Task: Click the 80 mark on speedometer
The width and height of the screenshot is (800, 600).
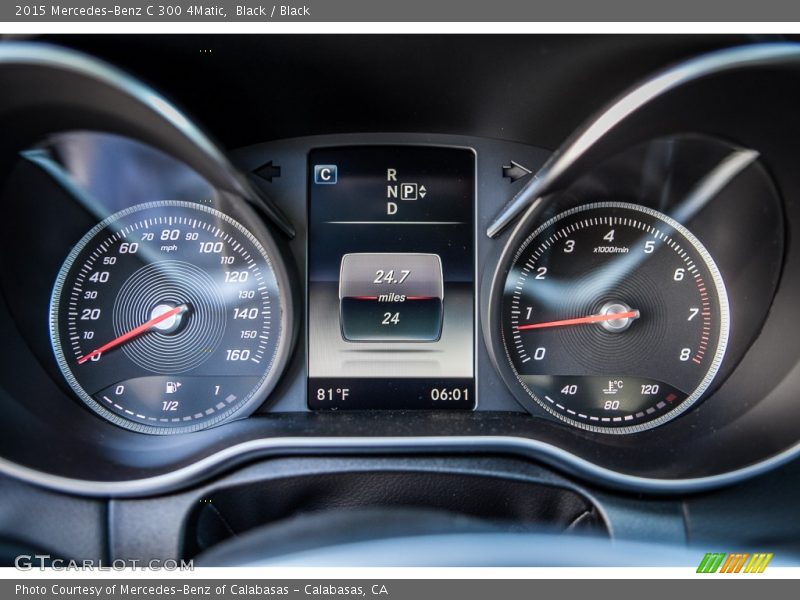Action: pos(170,235)
